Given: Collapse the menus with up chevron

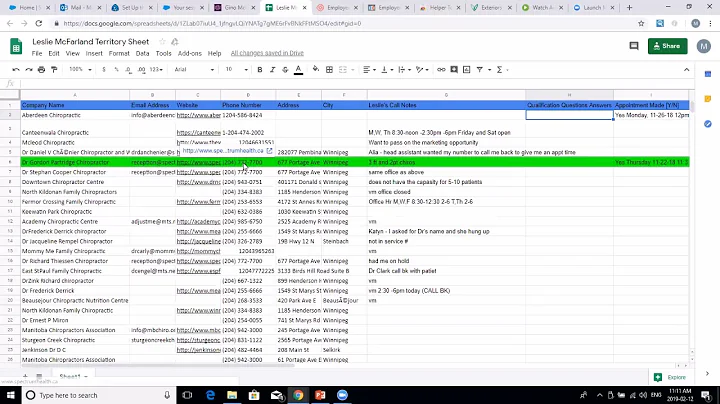Looking at the screenshot, I should pos(686,70).
